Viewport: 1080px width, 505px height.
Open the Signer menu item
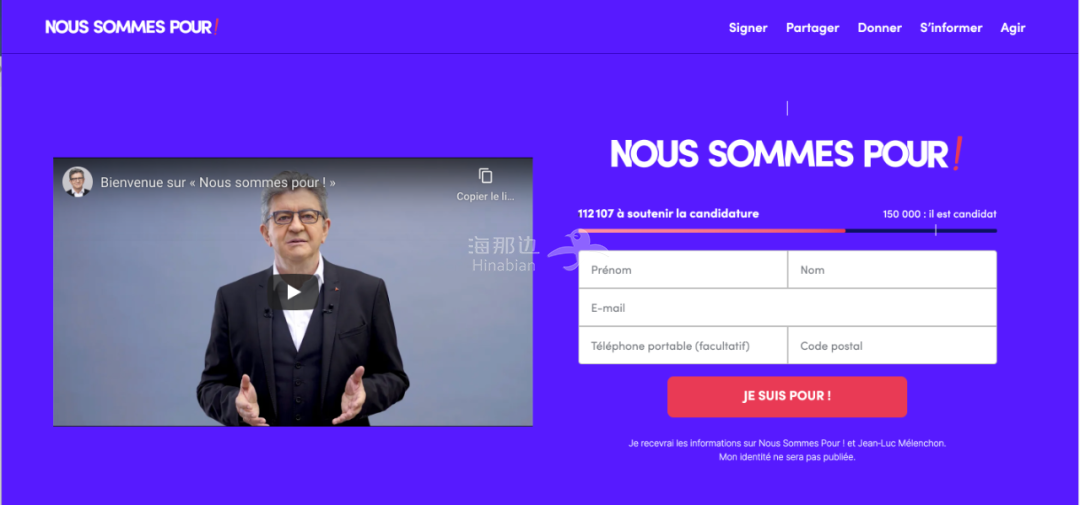tap(748, 28)
